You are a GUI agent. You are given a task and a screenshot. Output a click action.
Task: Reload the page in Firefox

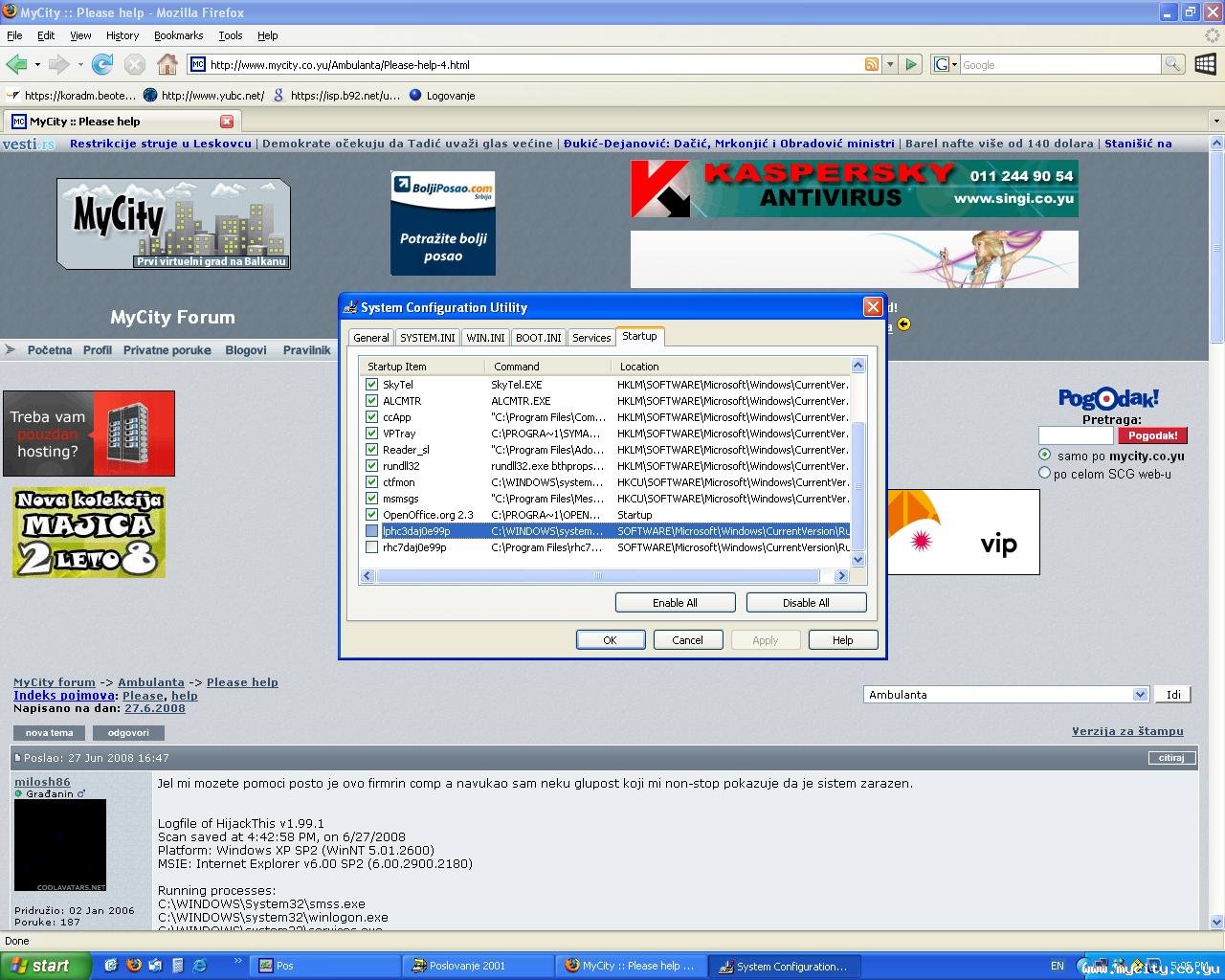click(102, 64)
